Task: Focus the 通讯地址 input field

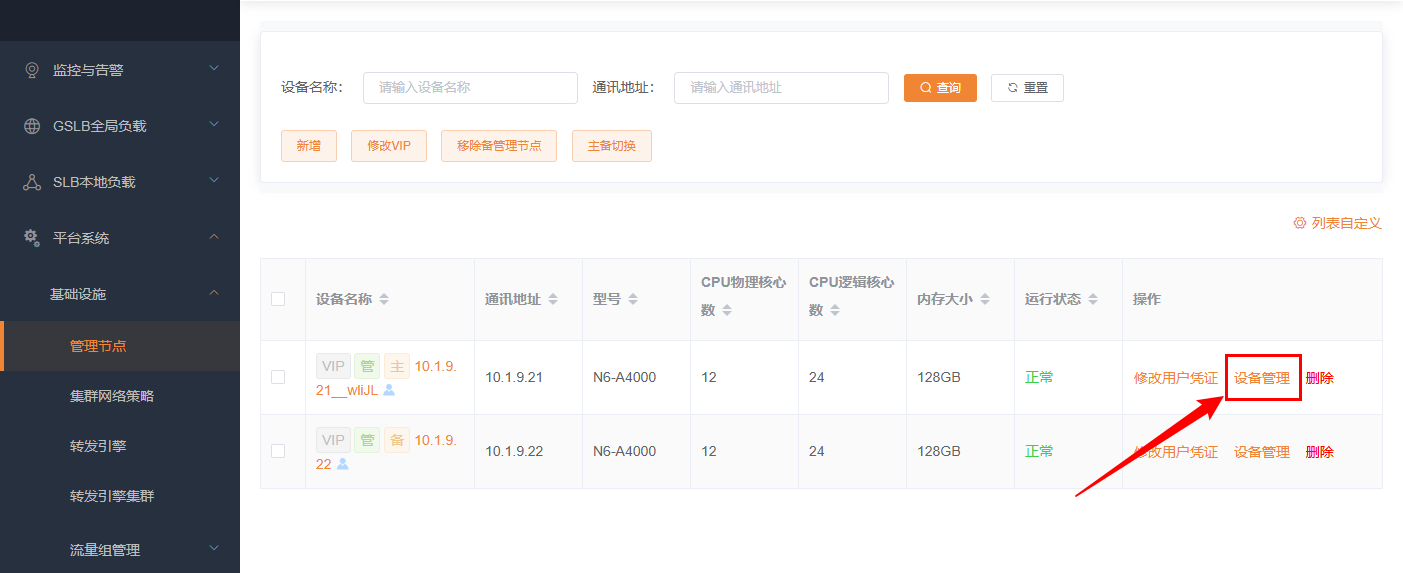Action: [x=781, y=88]
